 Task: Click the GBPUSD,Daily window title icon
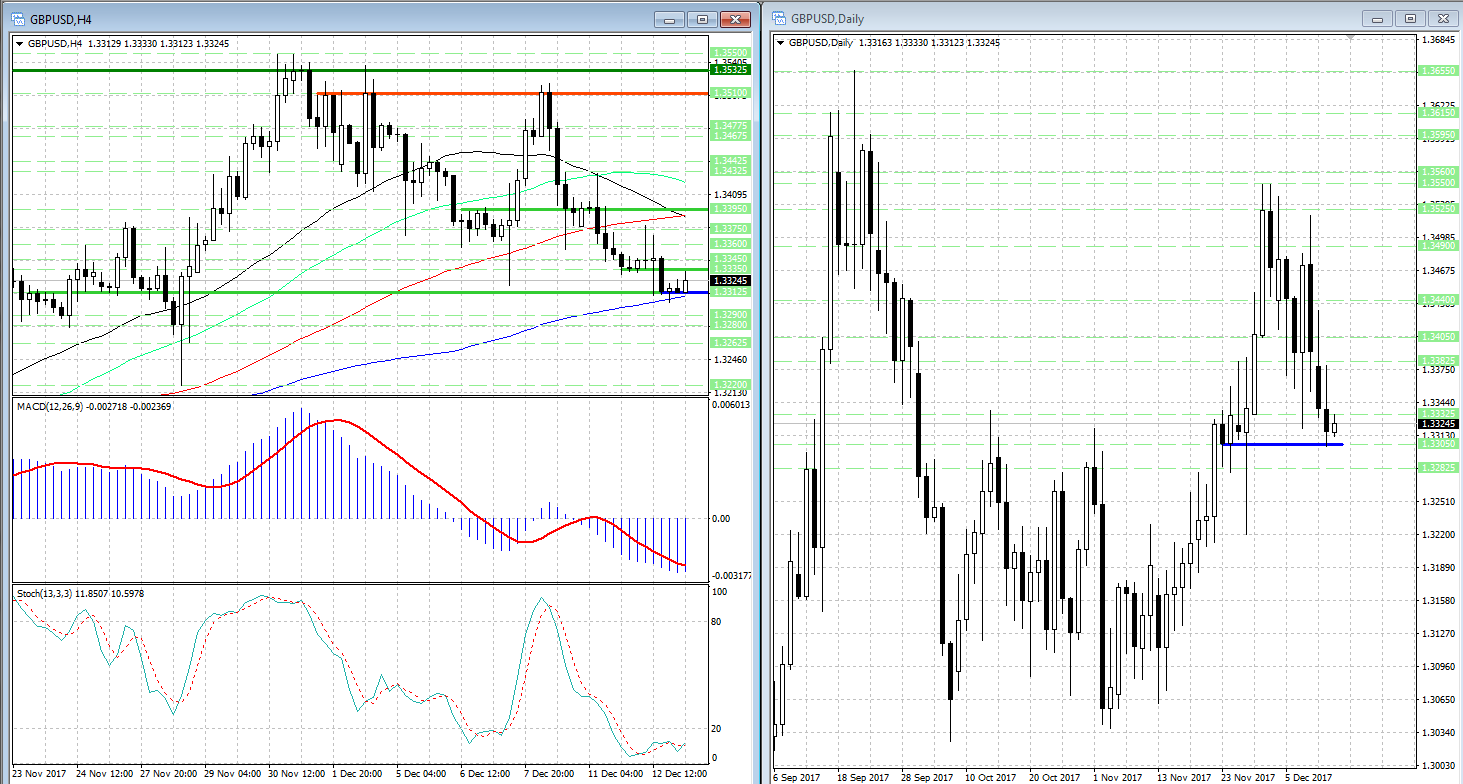pyautogui.click(x=779, y=18)
